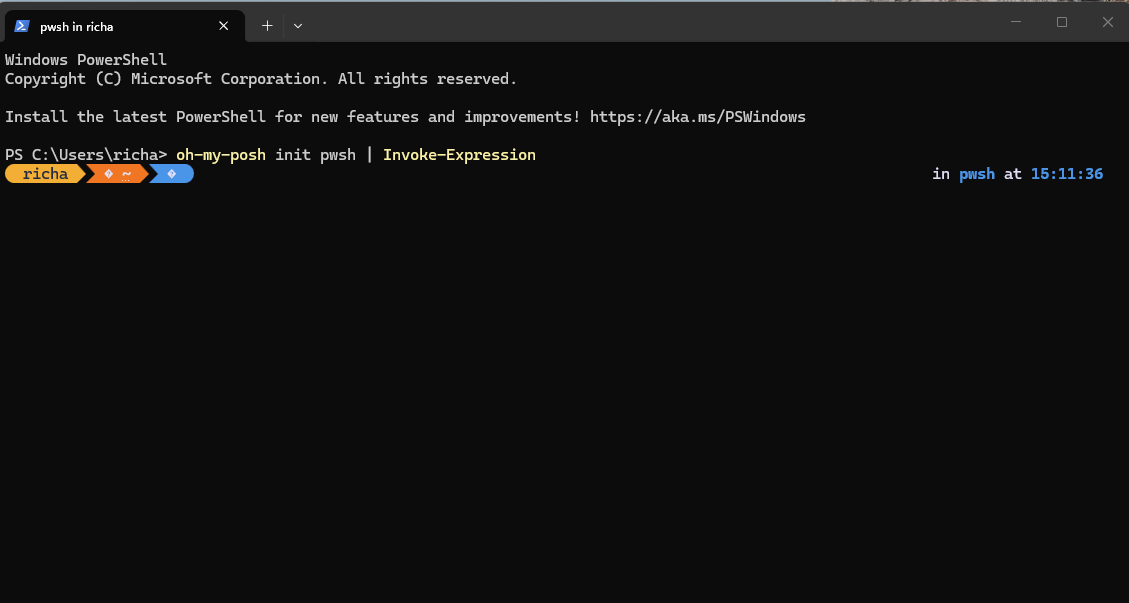Open a new tab with plus button
The width and height of the screenshot is (1129, 603).
tap(267, 26)
